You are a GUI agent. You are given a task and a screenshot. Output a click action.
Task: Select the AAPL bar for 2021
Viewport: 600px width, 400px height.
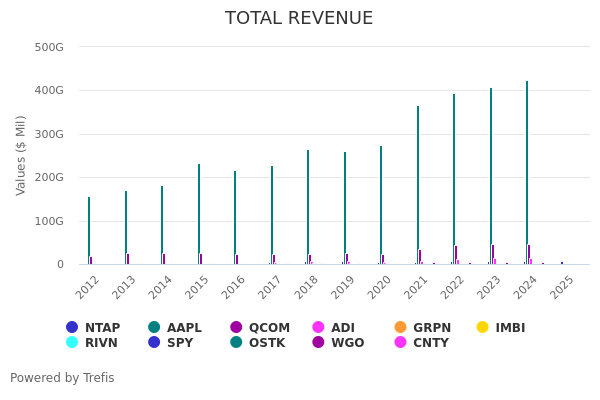(418, 185)
